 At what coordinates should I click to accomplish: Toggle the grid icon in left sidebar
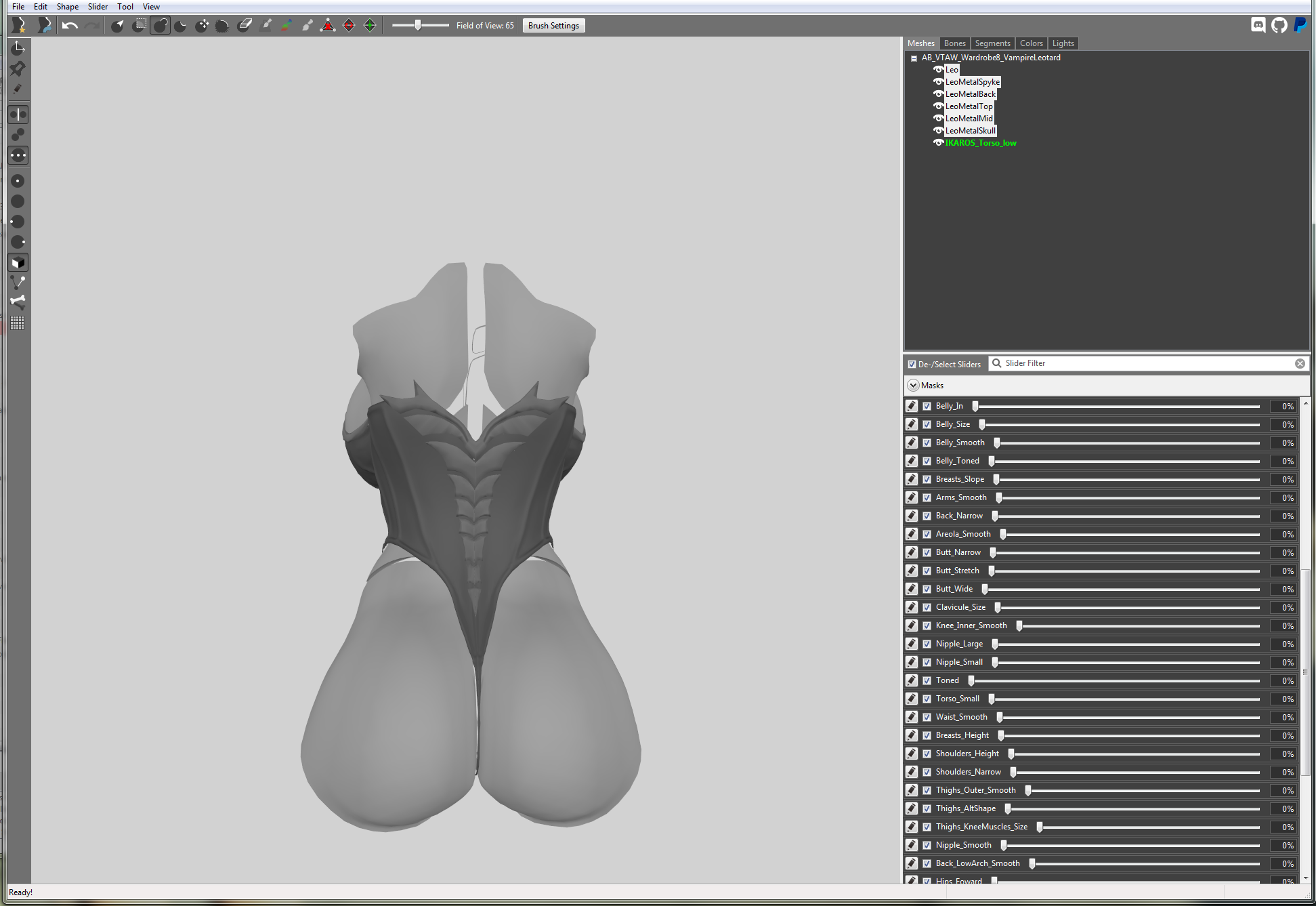[18, 323]
